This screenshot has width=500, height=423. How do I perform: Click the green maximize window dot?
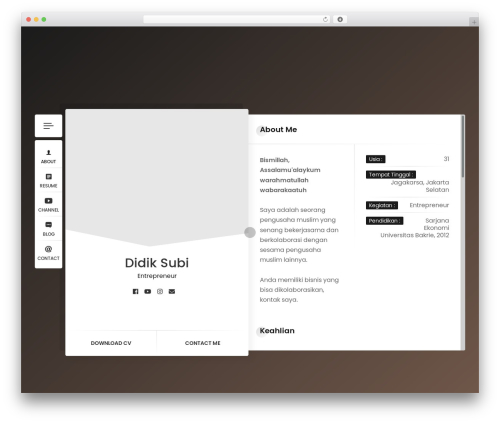point(44,19)
